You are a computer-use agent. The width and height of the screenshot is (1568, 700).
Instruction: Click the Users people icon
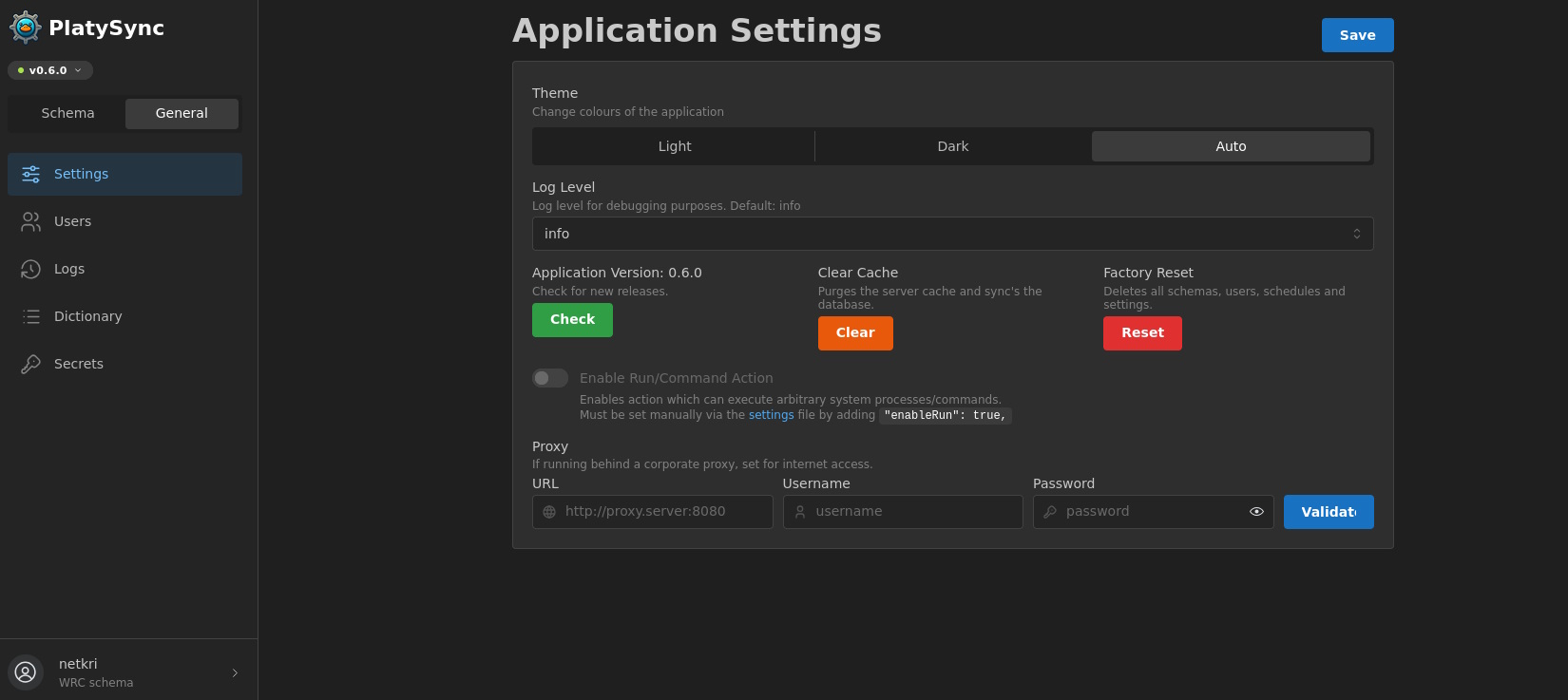click(30, 221)
